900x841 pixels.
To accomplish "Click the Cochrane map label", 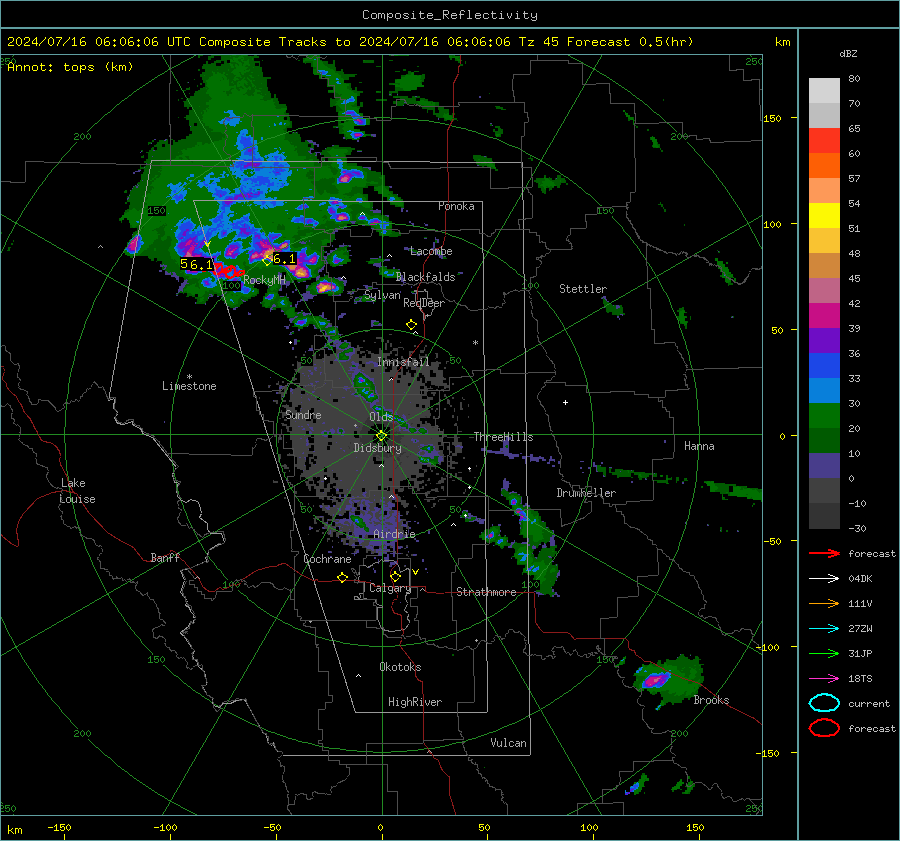I will pyautogui.click(x=327, y=559).
